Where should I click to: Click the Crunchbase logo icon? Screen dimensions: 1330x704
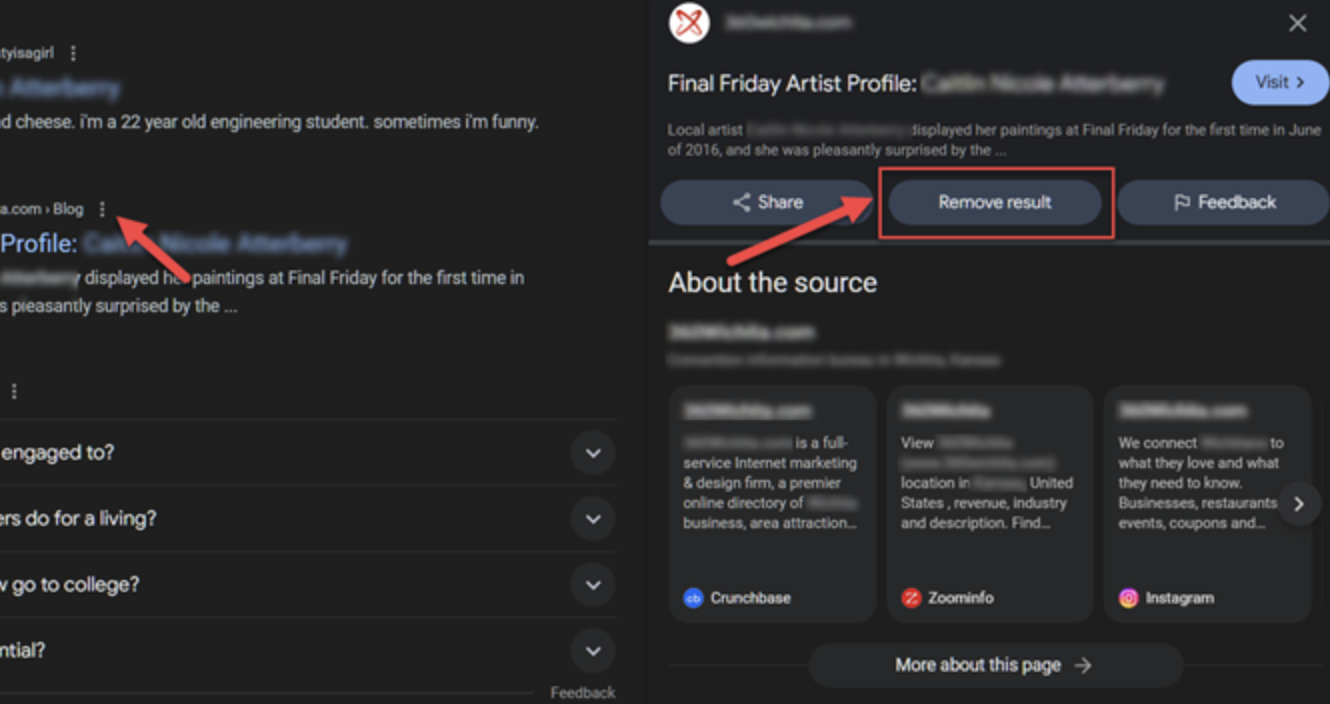693,598
